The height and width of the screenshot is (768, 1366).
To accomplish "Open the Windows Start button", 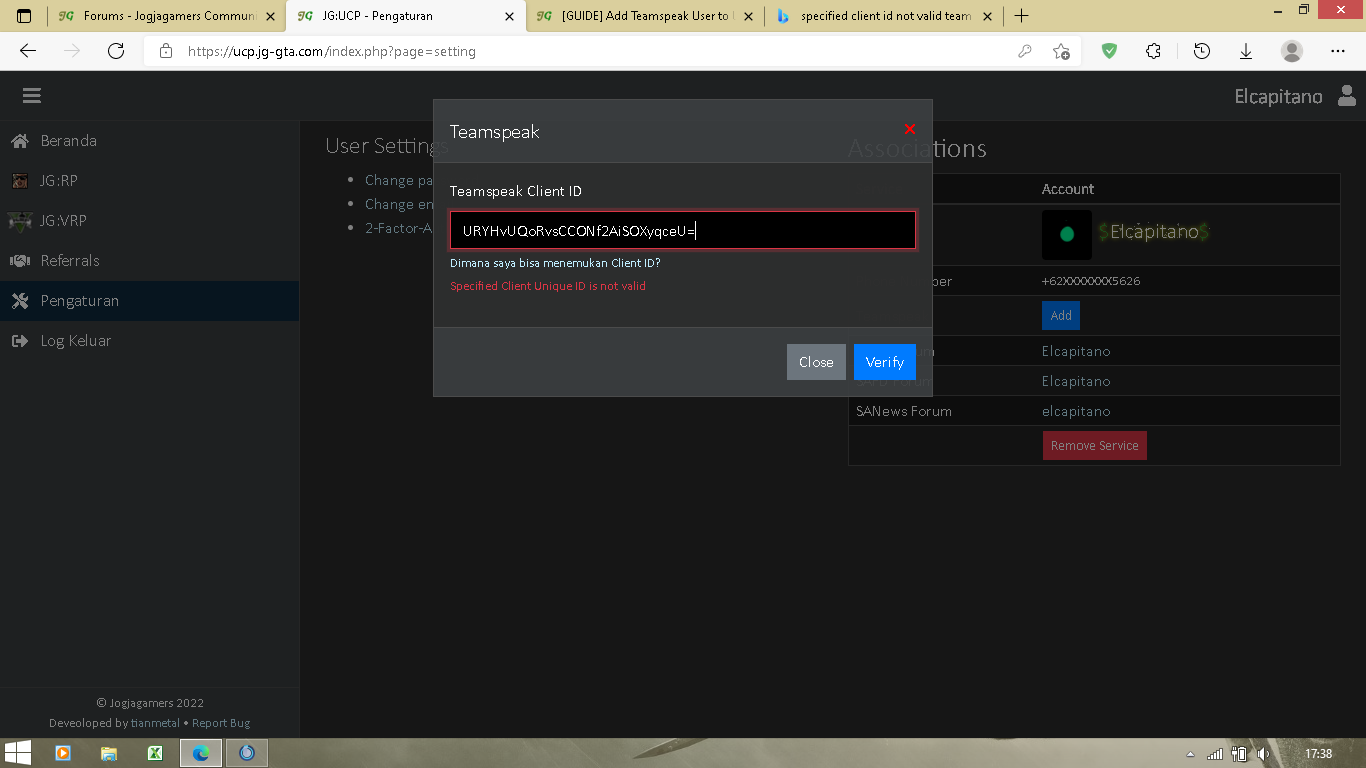I will pos(17,753).
